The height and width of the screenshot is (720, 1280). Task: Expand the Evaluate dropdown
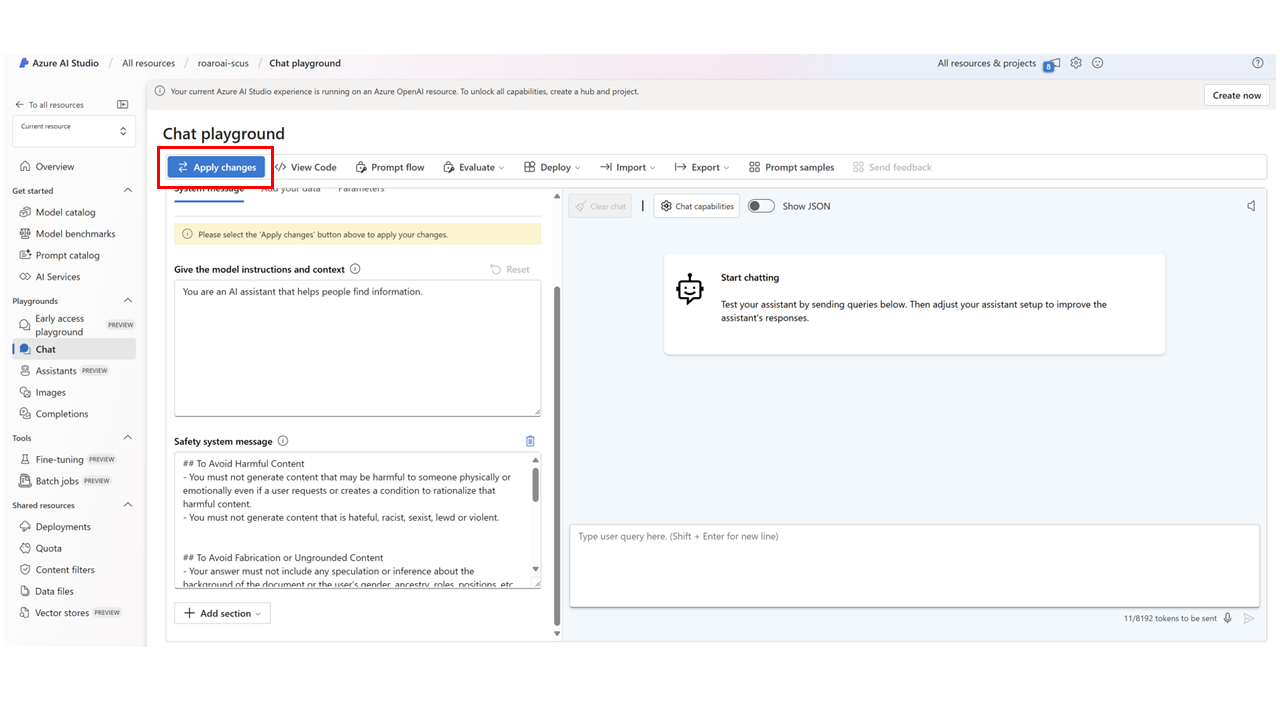[x=474, y=167]
